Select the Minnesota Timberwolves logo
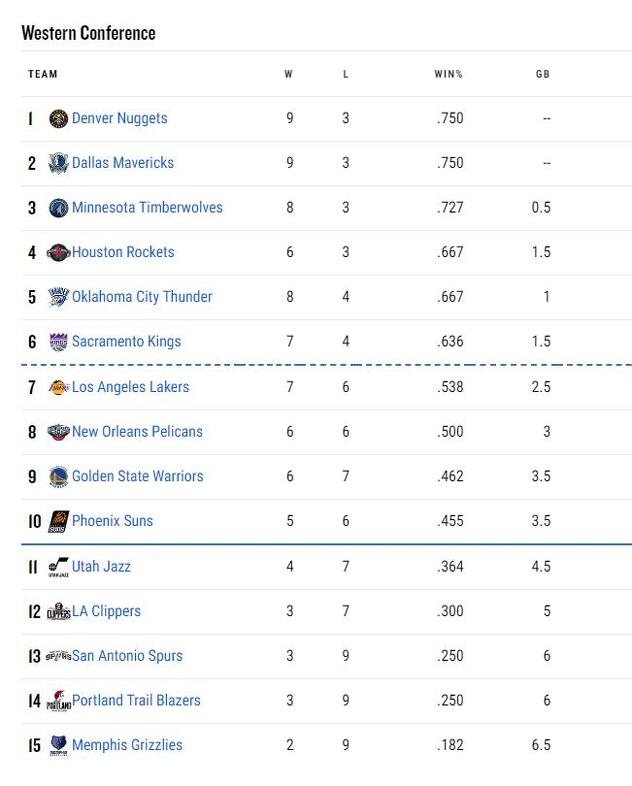632x786 pixels. point(58,208)
